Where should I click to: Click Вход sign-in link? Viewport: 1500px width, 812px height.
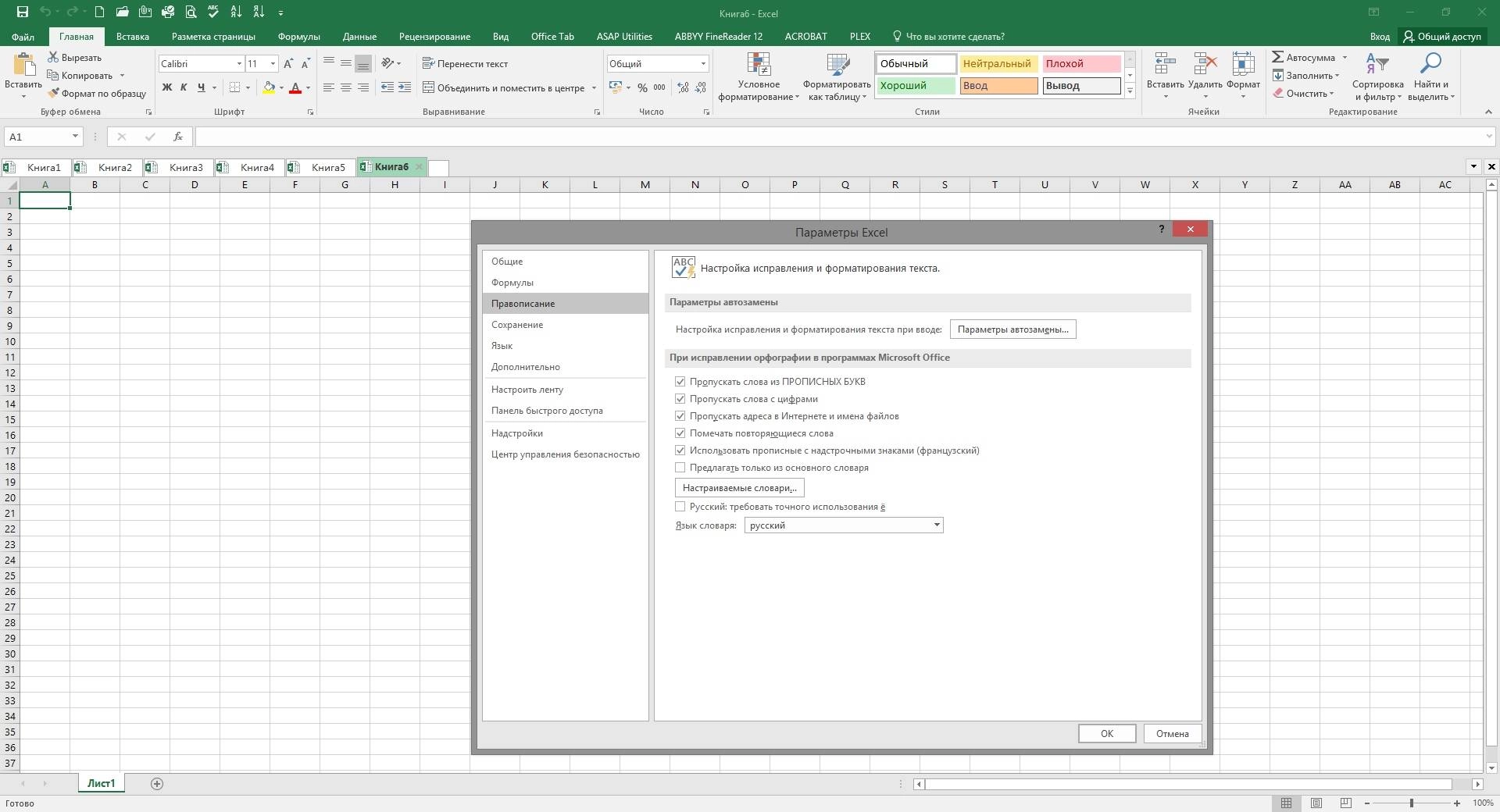(x=1380, y=36)
